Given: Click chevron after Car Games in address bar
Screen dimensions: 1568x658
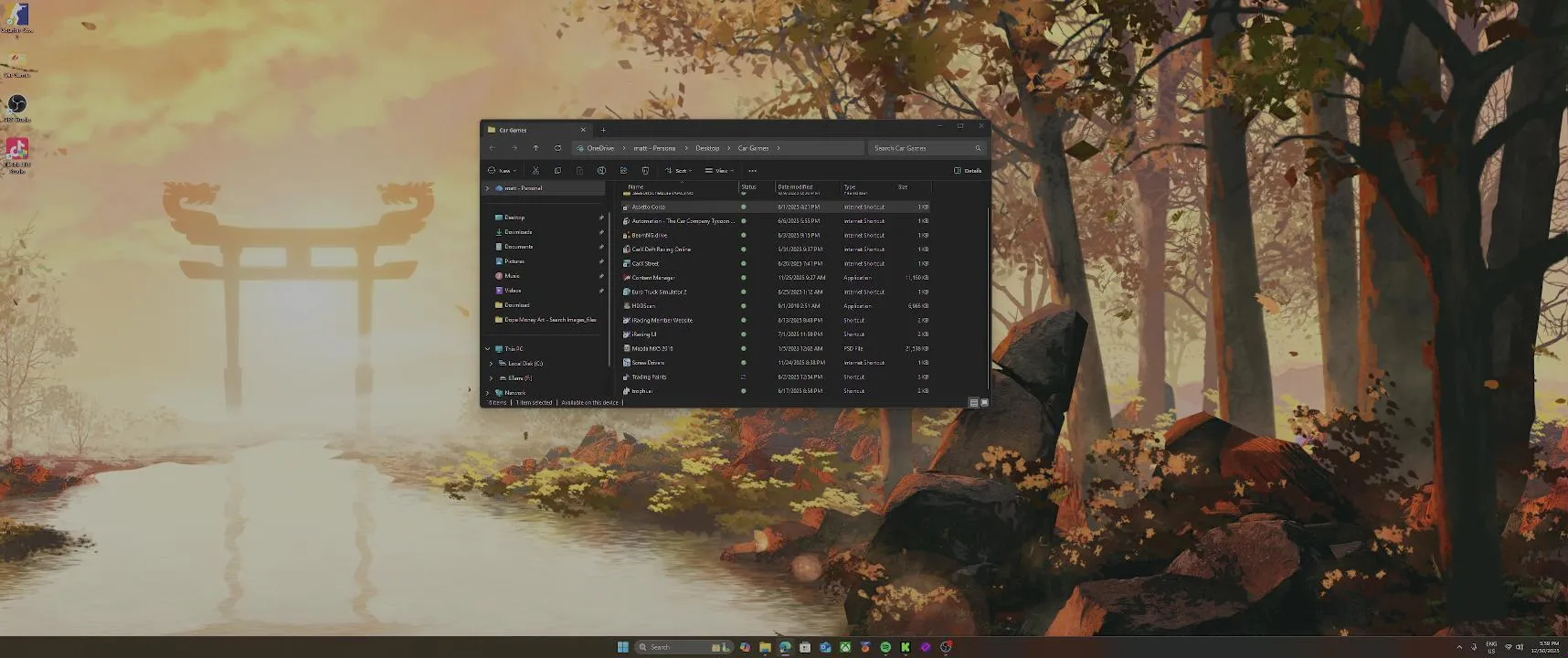Looking at the screenshot, I should (779, 148).
